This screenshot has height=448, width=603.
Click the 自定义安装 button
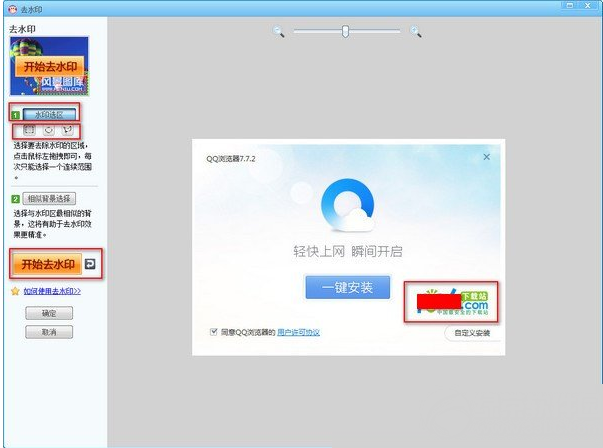(472, 333)
